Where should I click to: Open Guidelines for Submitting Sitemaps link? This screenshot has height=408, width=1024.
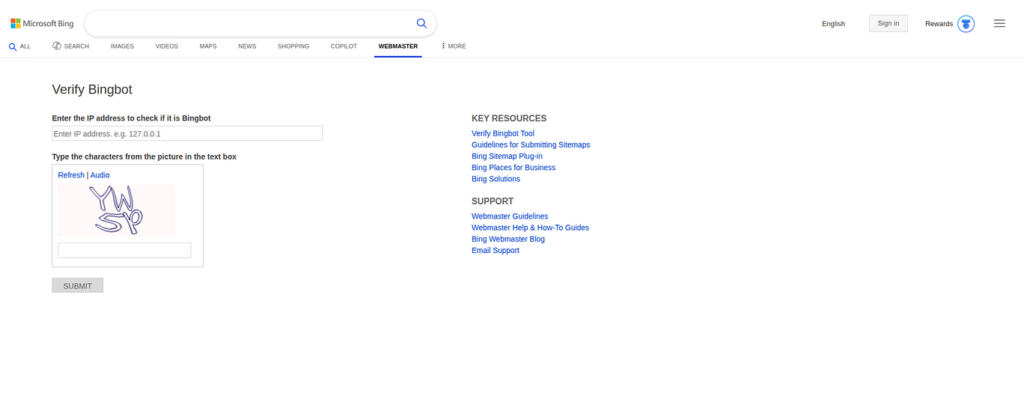click(x=530, y=144)
